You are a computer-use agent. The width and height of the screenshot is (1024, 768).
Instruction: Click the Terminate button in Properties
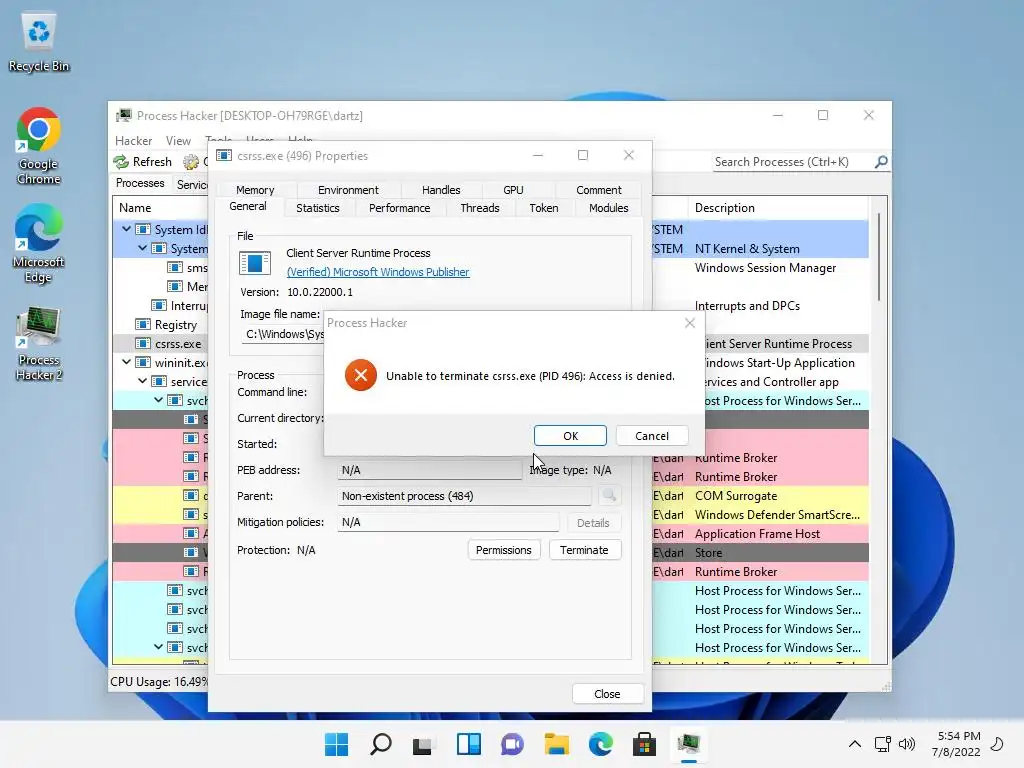pos(584,550)
